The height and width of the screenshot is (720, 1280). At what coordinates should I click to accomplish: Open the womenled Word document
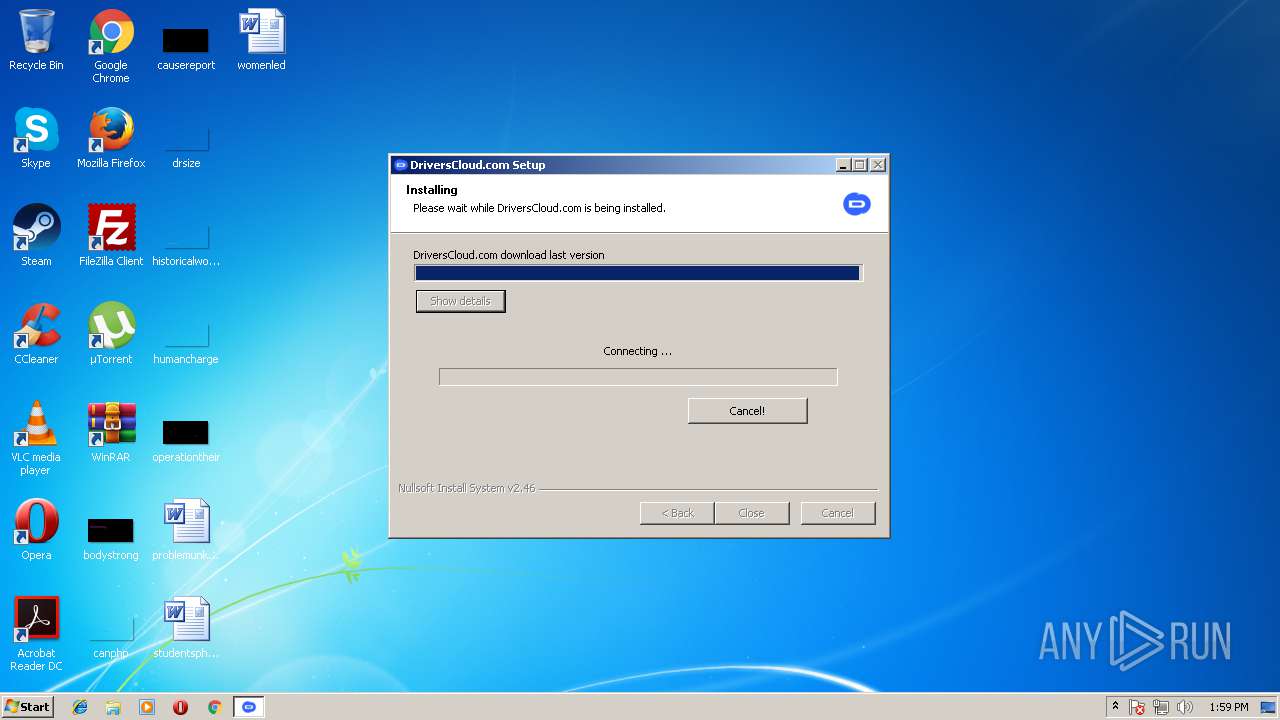[x=261, y=41]
